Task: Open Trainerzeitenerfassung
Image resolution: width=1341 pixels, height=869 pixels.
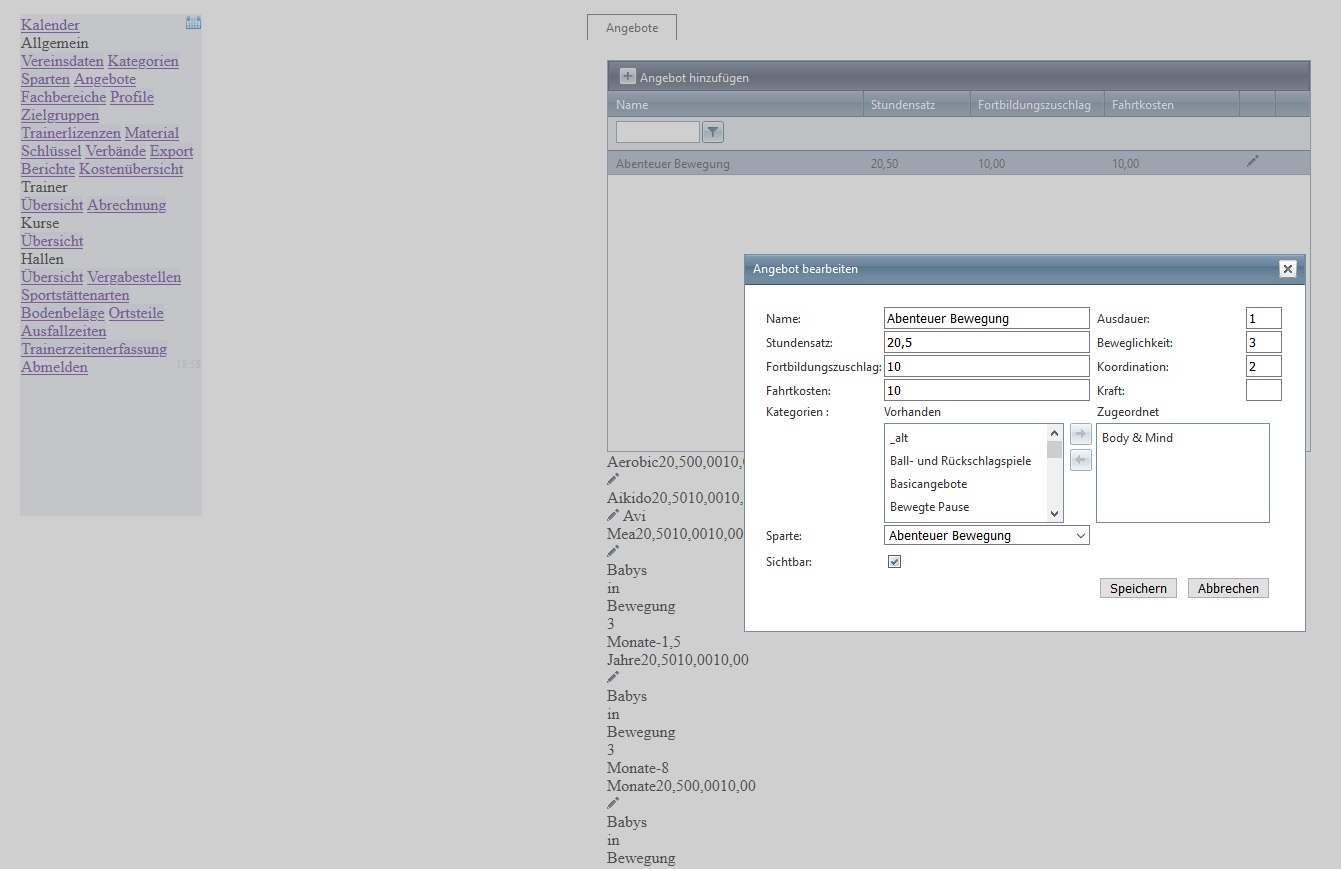Action: pos(94,349)
